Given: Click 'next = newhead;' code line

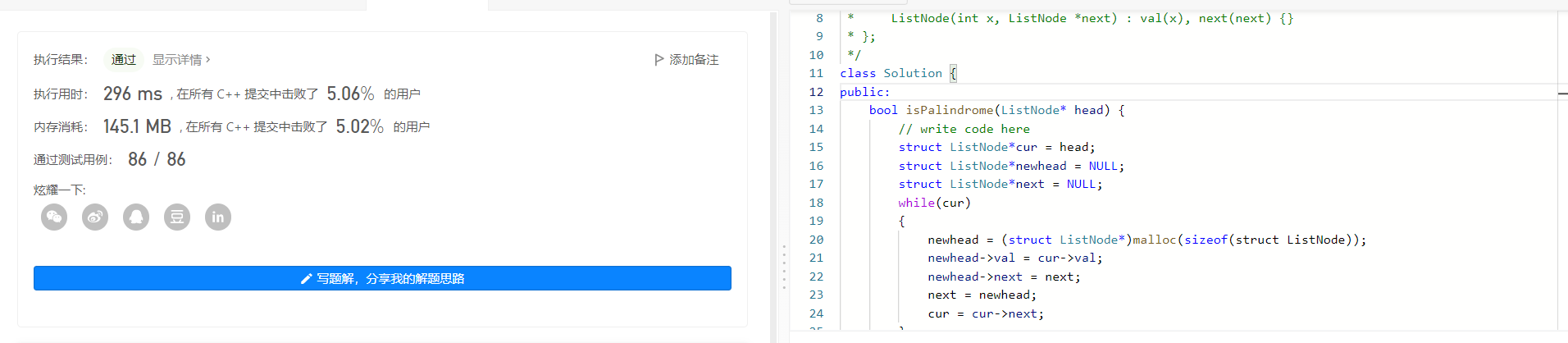Looking at the screenshot, I should tap(982, 295).
